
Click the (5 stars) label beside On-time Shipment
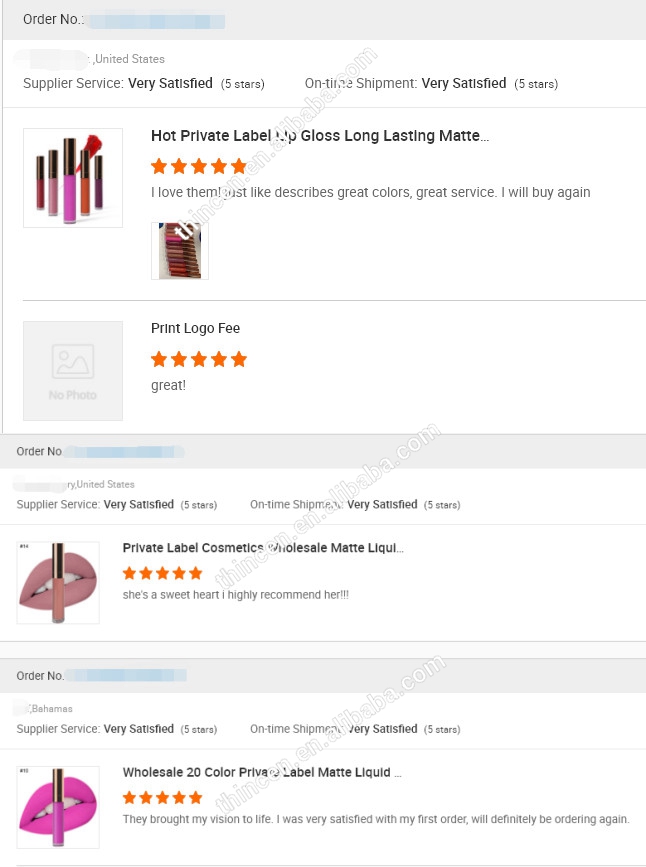[x=536, y=84]
